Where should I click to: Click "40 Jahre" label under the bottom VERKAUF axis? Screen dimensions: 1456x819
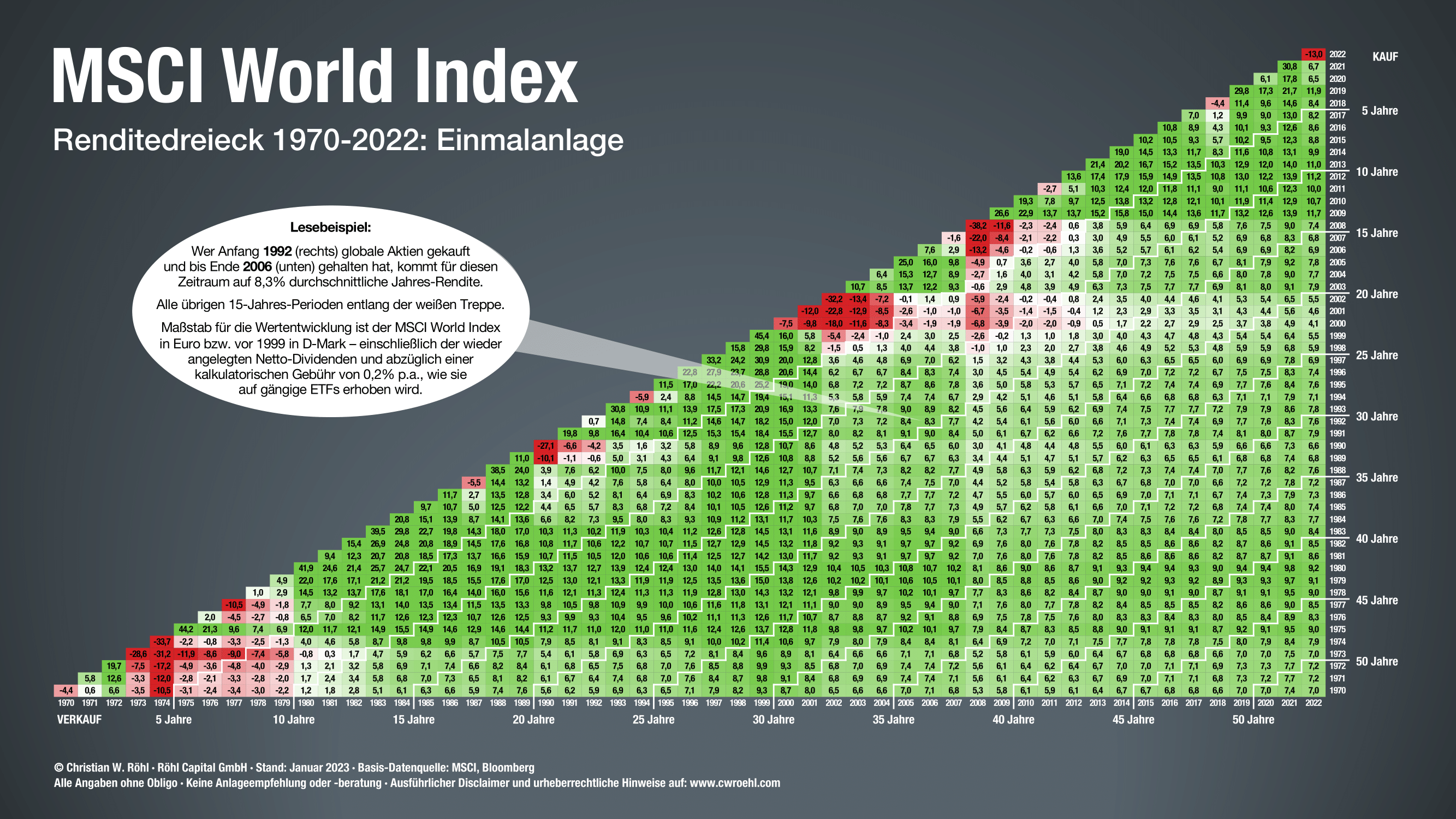[x=1013, y=720]
